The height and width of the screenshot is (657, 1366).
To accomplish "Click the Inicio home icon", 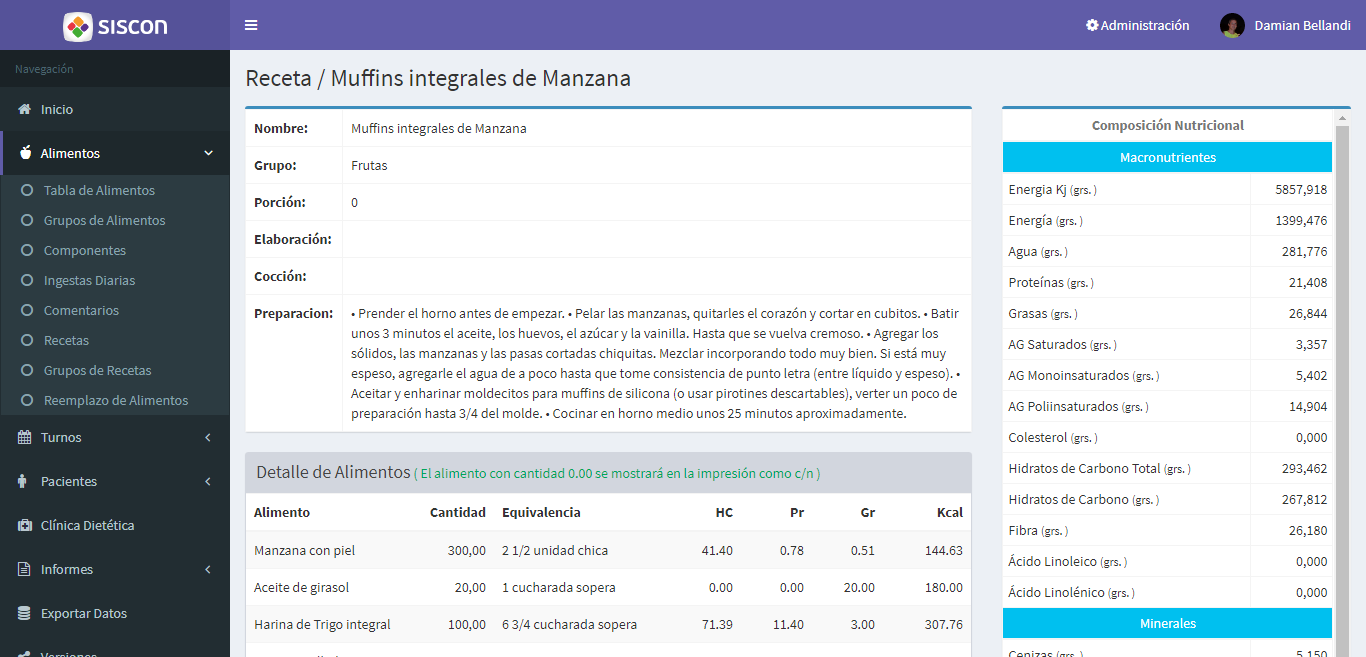I will click(25, 109).
